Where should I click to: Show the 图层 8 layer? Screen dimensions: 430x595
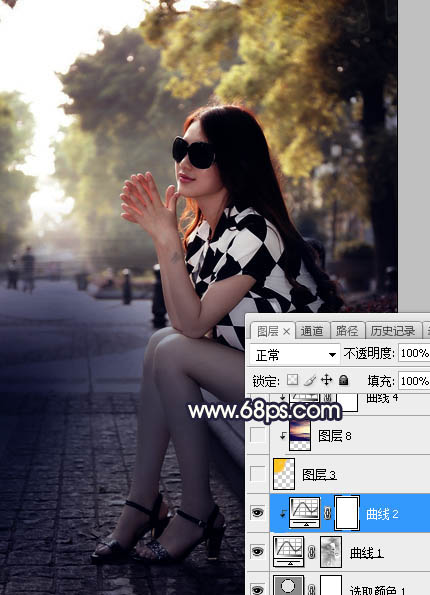[x=257, y=436]
